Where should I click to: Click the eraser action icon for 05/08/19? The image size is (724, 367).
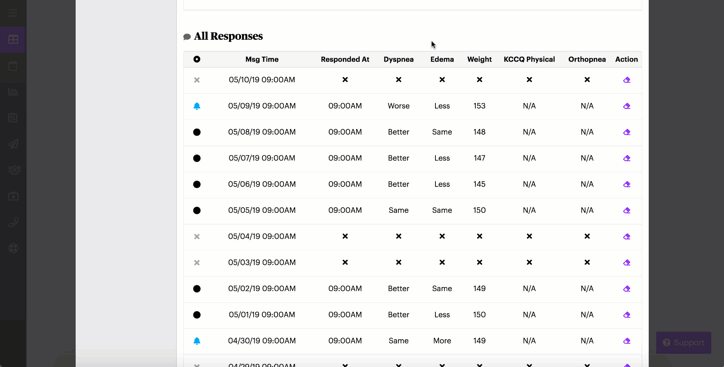pyautogui.click(x=627, y=132)
